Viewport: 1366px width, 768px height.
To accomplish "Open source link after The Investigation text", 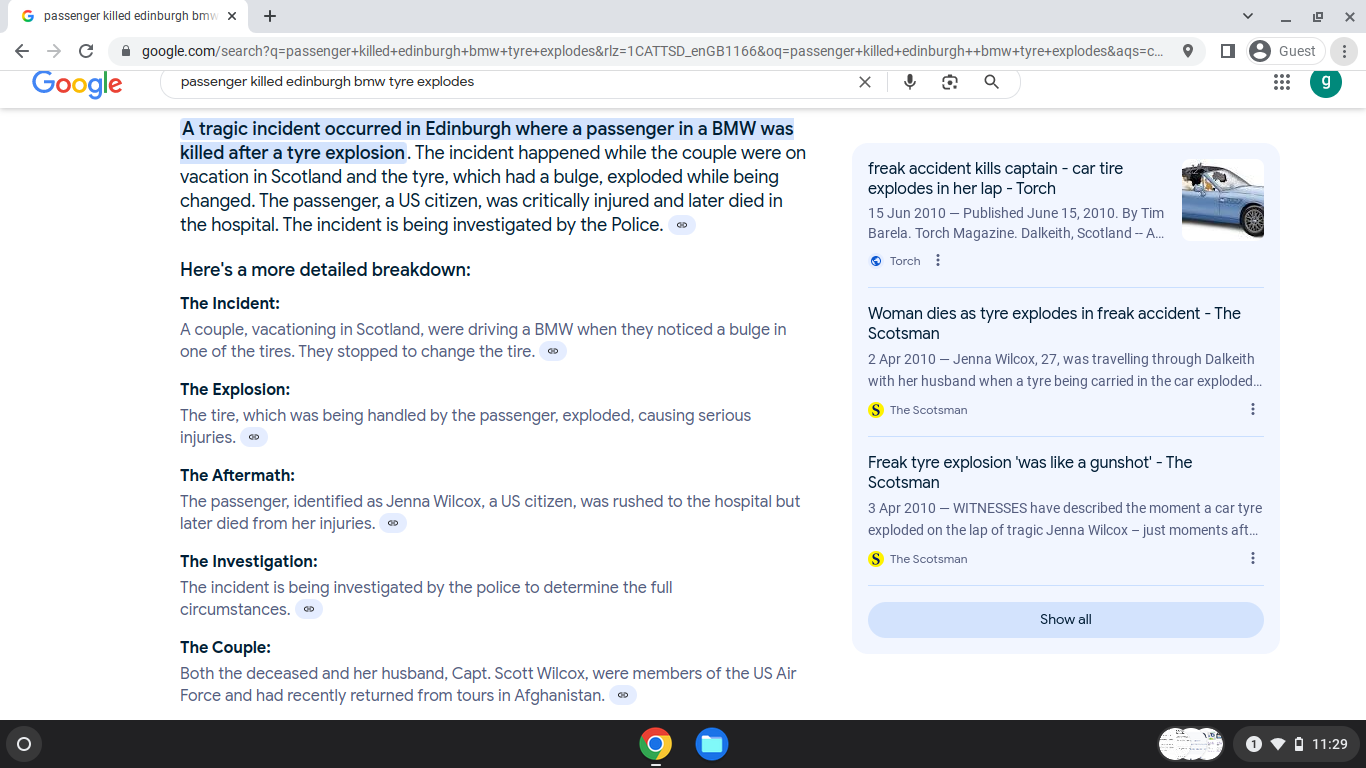I will coord(309,609).
